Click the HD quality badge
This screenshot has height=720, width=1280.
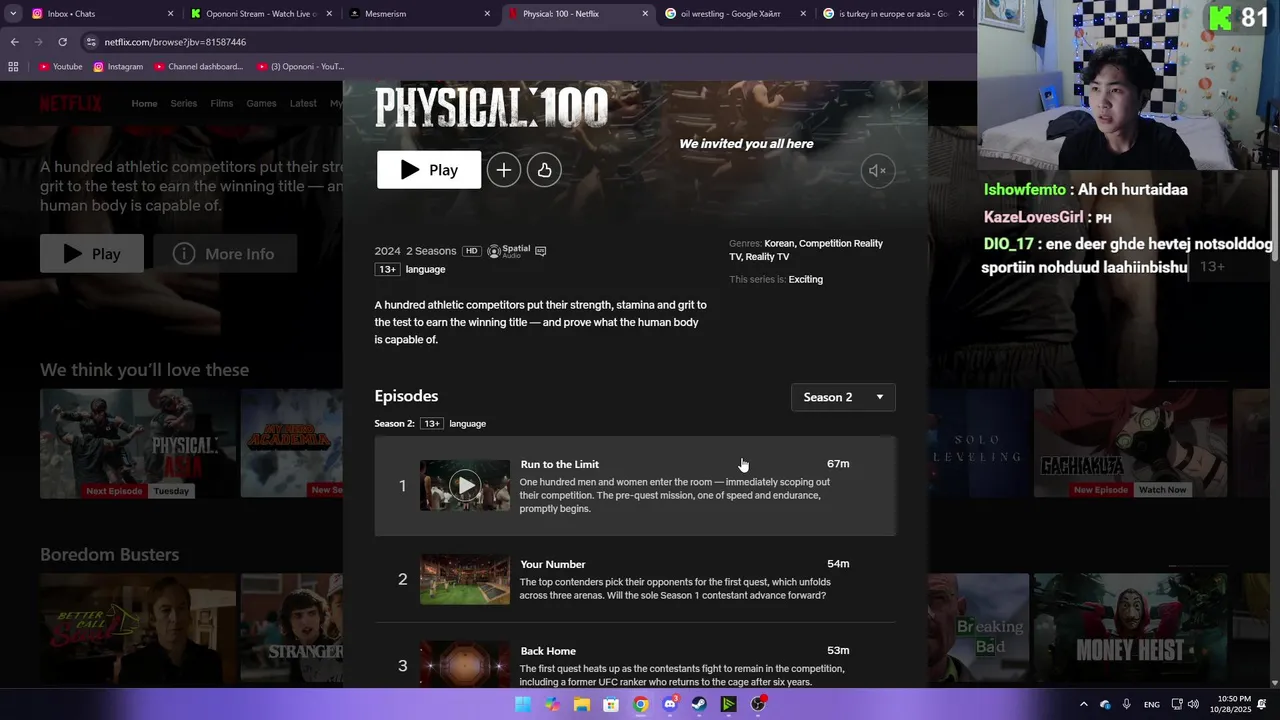(471, 251)
